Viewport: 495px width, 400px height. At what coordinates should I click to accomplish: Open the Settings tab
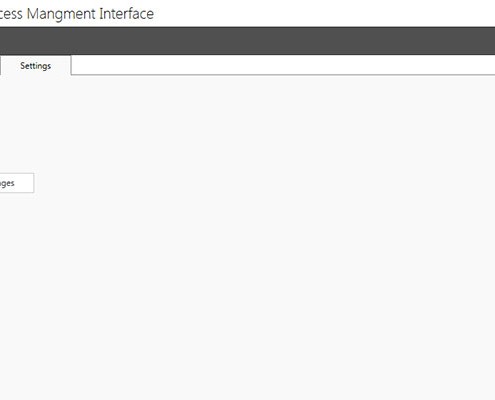[36, 65]
